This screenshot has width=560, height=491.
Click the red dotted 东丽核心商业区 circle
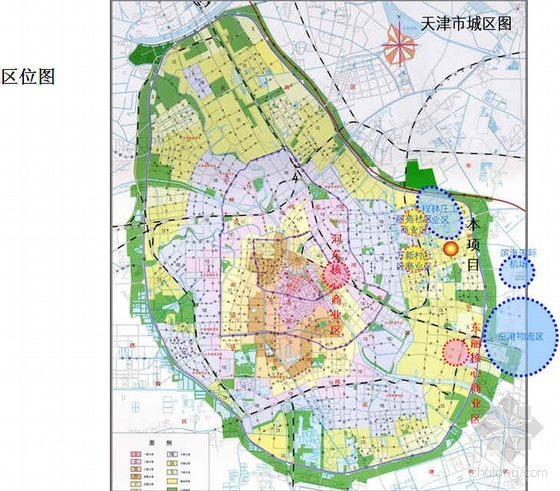pos(456,352)
